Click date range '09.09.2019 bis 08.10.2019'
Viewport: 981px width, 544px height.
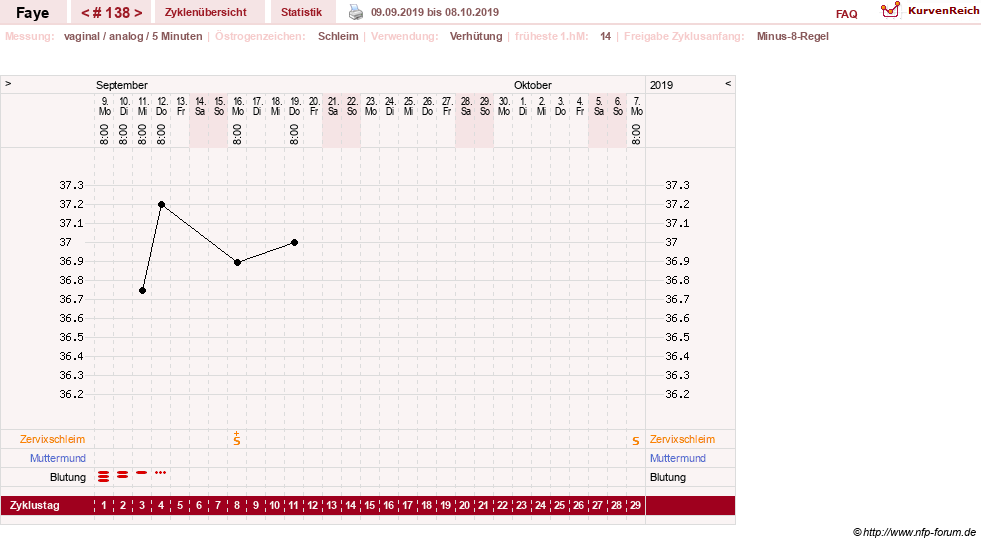pyautogui.click(x=435, y=12)
